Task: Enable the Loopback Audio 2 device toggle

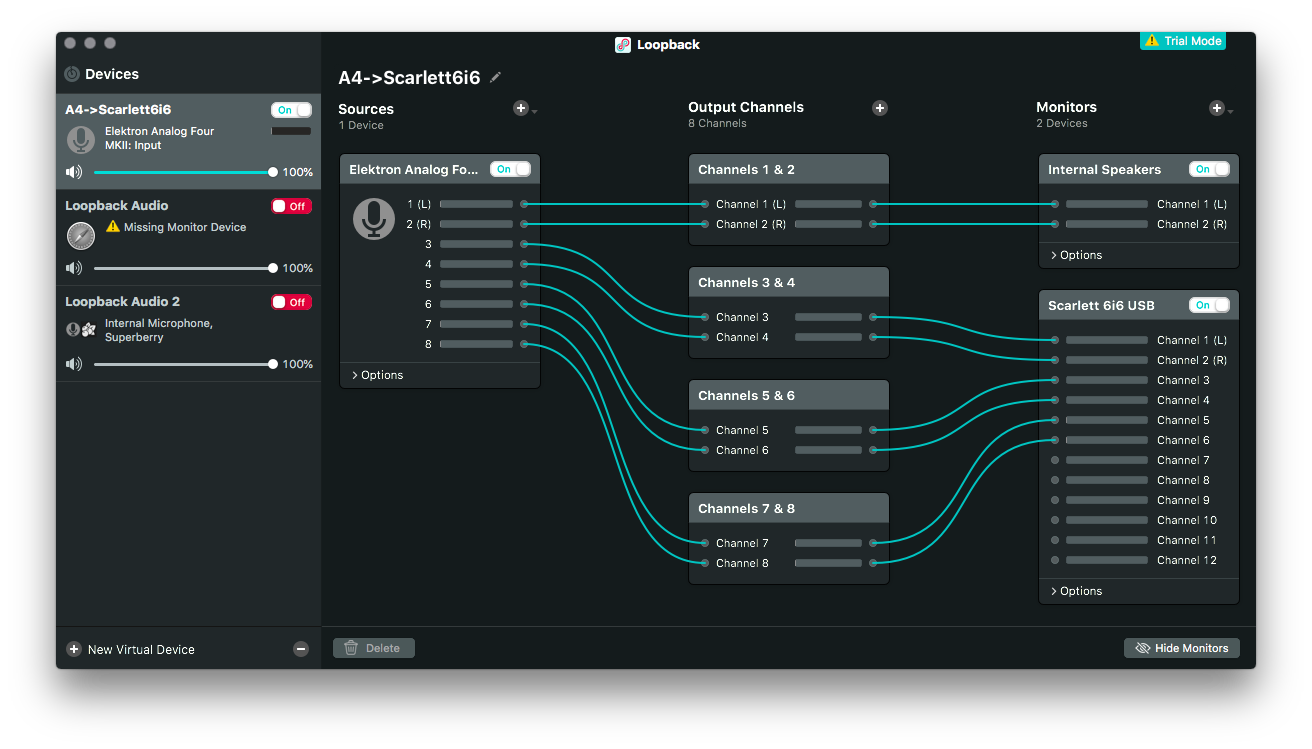Action: click(x=291, y=302)
